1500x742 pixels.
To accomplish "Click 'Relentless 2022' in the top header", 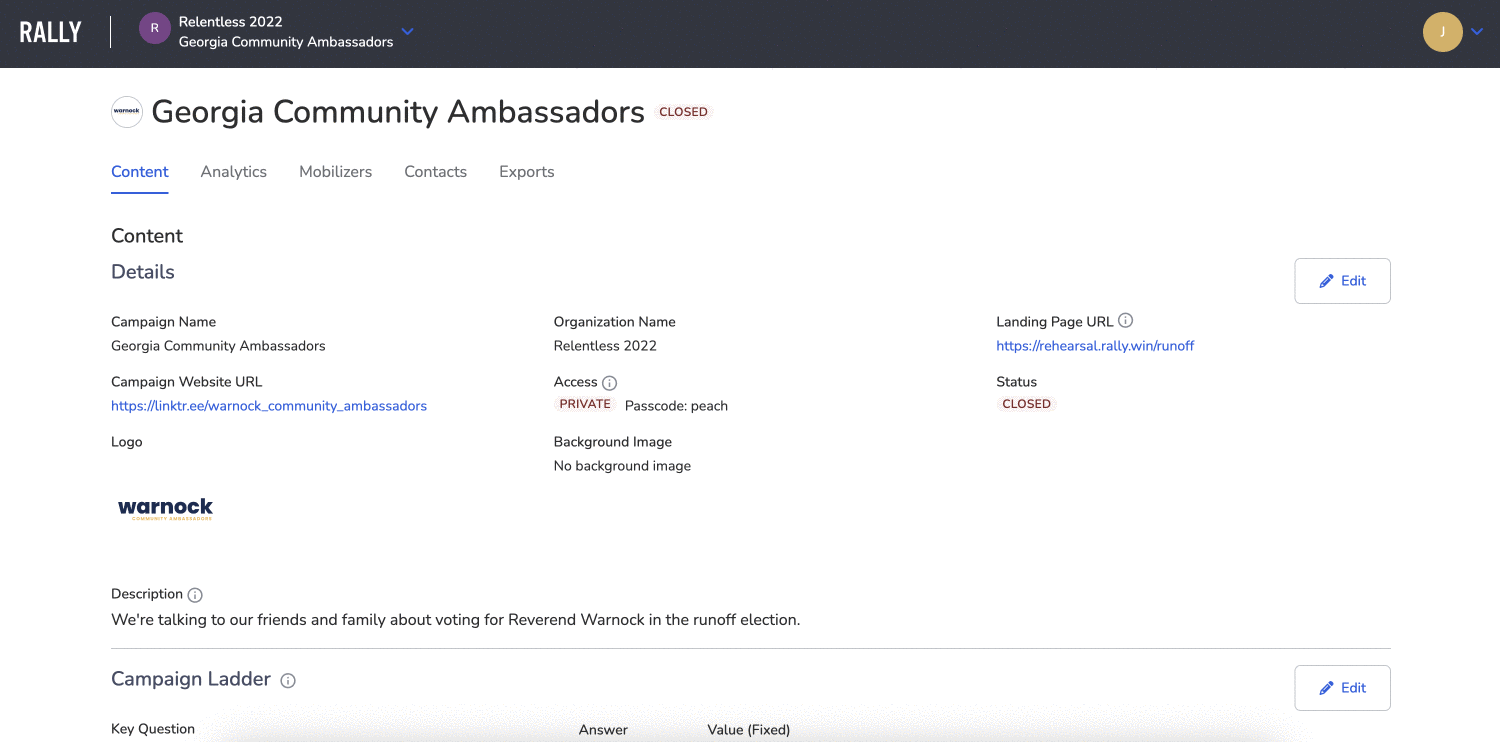I will pos(230,22).
